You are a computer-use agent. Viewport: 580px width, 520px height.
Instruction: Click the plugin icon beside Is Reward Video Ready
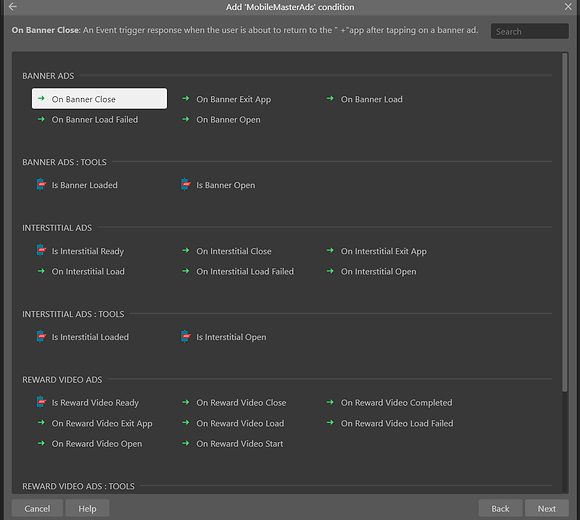[41, 402]
